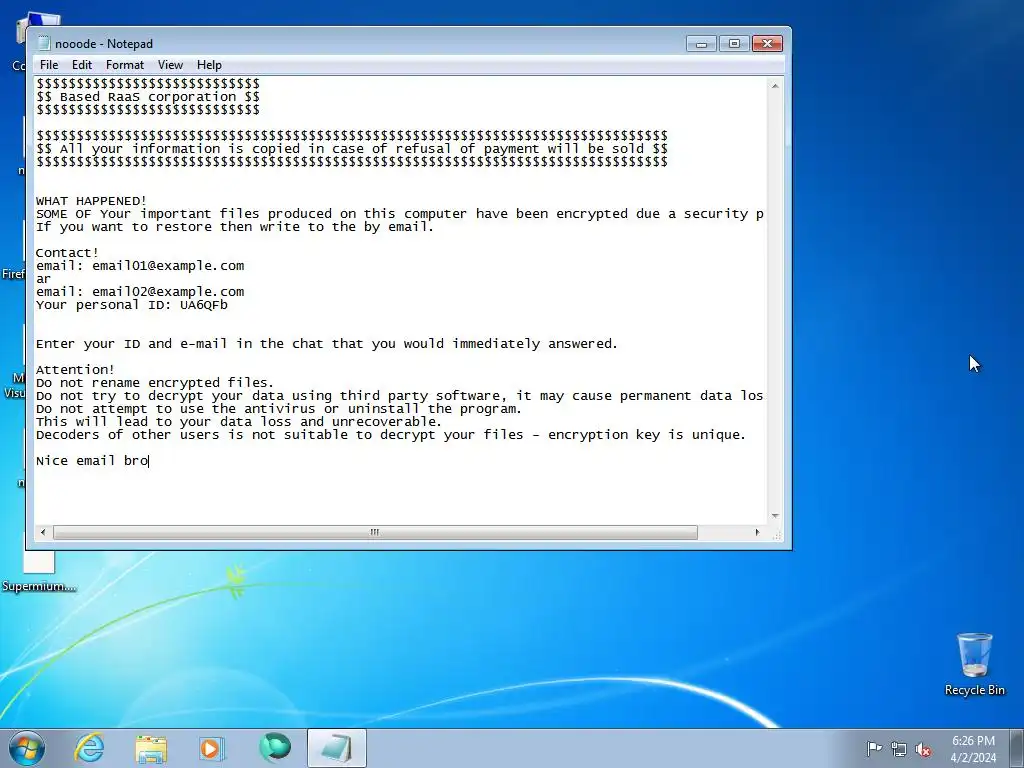This screenshot has height=768, width=1024.
Task: Click the horizontal scrollbar thumb
Action: [375, 532]
